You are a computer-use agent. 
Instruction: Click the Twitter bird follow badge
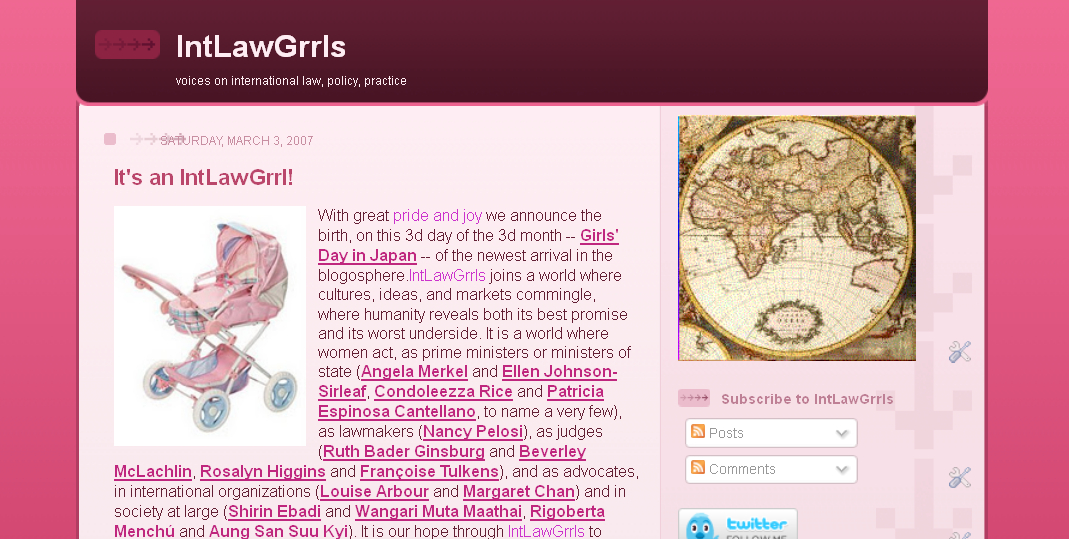tap(737, 524)
